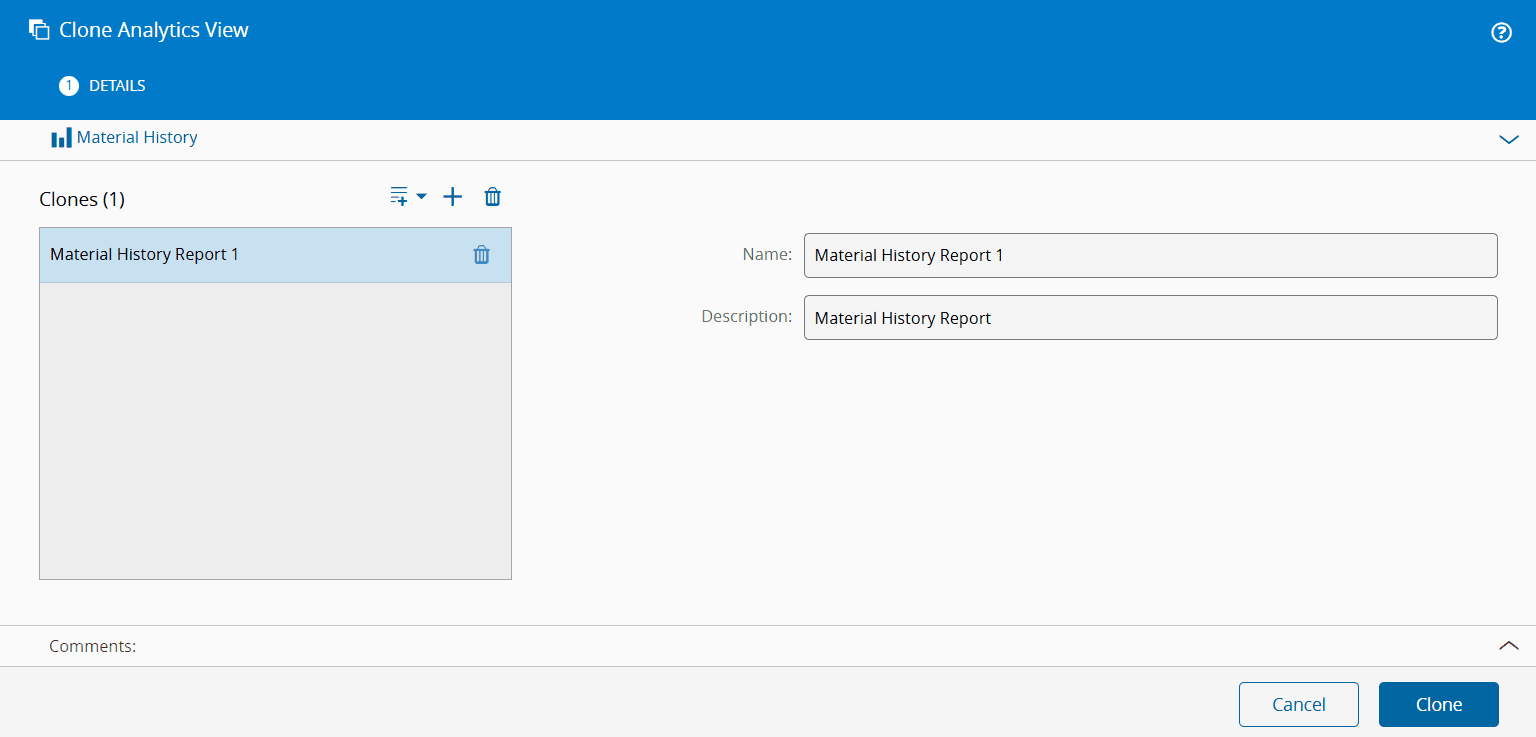Select the Material History Report 1 list entry
This screenshot has width=1536, height=737.
pyautogui.click(x=200, y=255)
